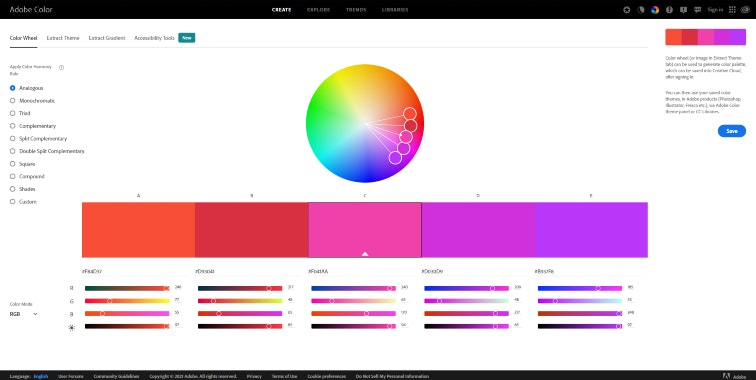Open Community Guidelines footer link

(116, 376)
